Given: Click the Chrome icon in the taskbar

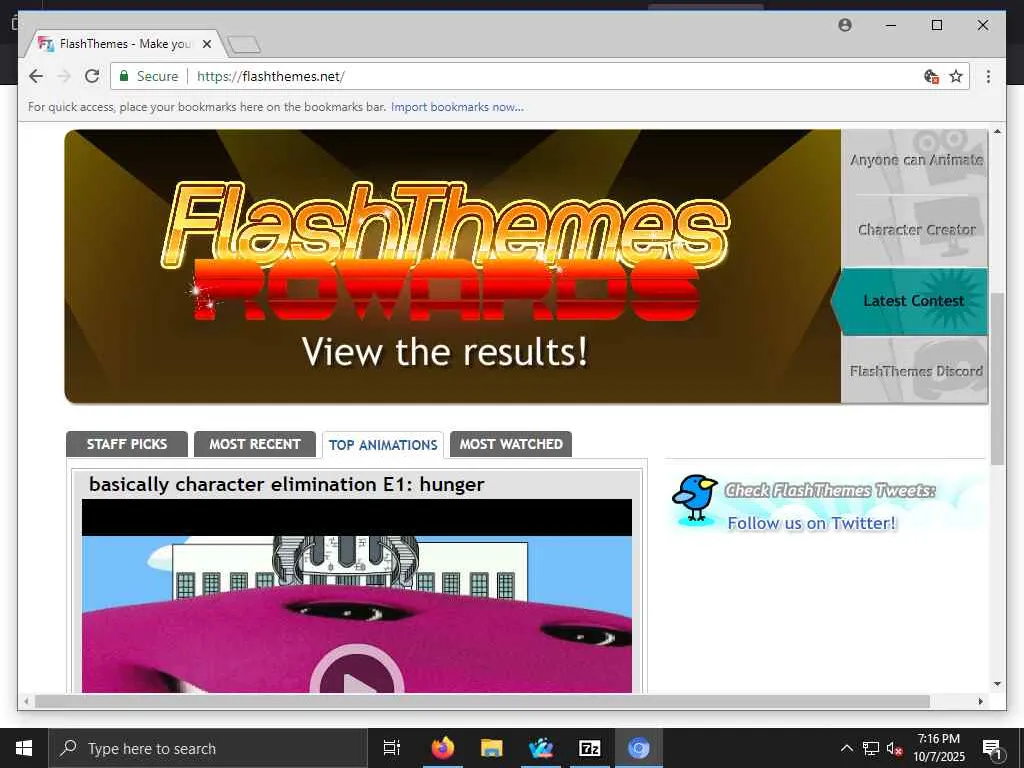Looking at the screenshot, I should [638, 748].
